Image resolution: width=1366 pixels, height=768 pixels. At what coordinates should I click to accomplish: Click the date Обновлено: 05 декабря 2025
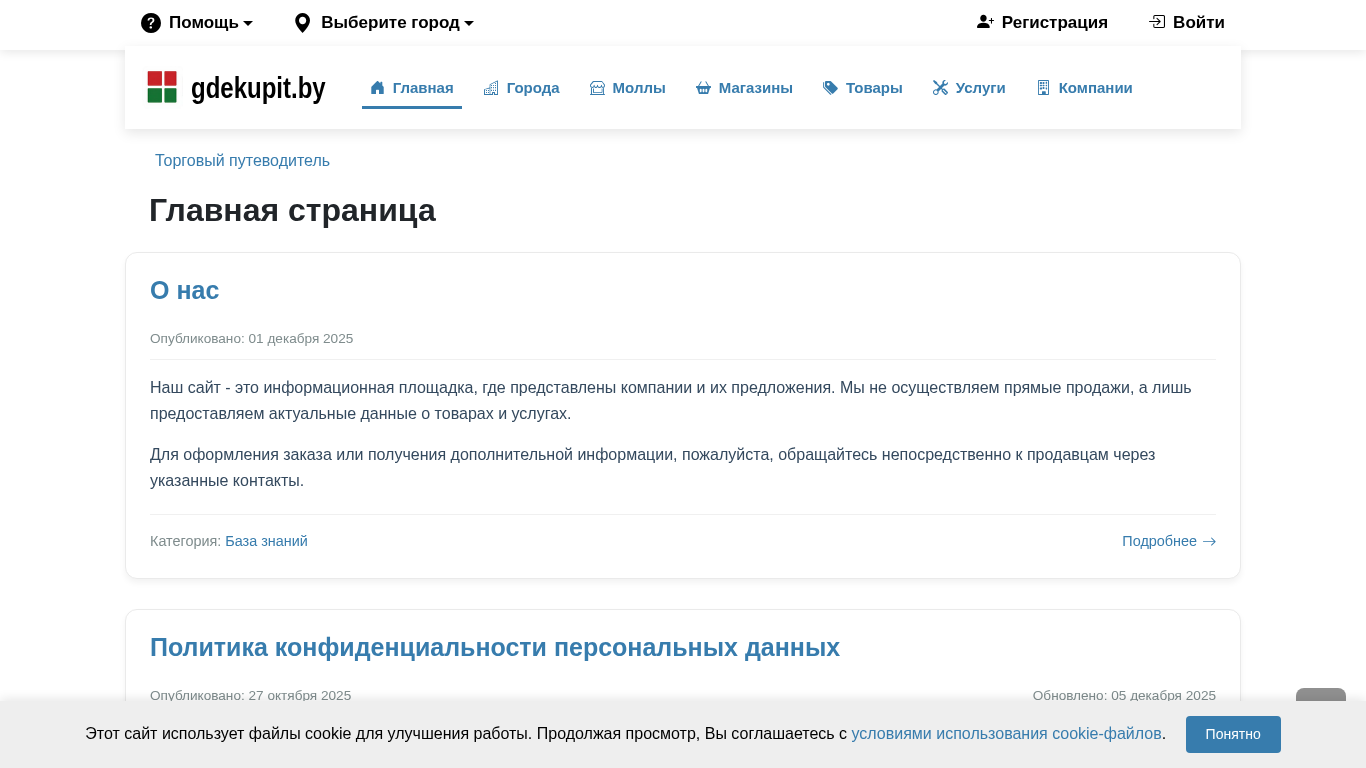[x=1124, y=695]
